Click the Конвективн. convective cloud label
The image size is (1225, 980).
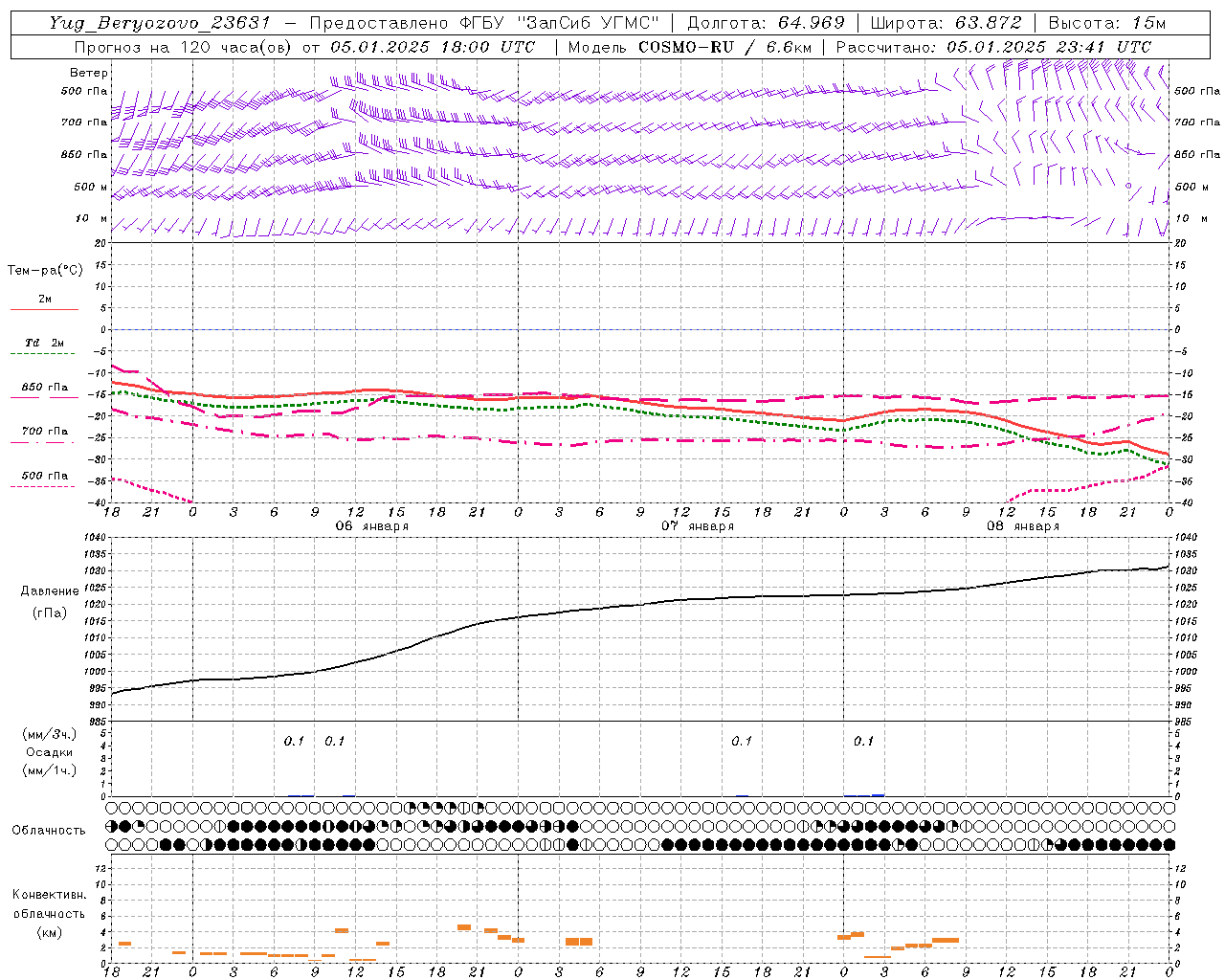click(x=50, y=895)
